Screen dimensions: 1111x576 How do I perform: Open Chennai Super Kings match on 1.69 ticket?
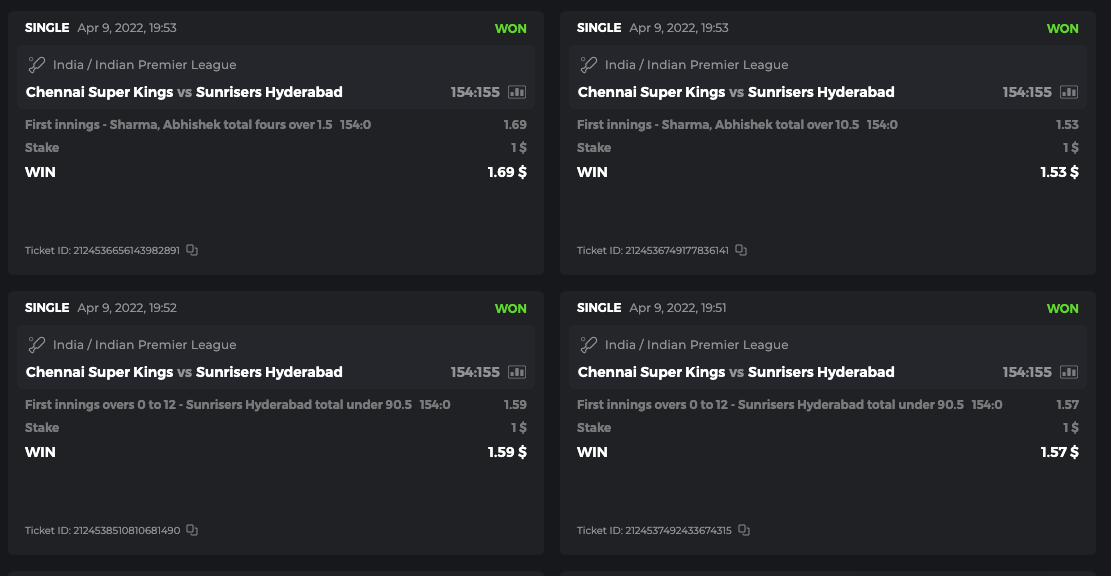pyautogui.click(x=99, y=92)
